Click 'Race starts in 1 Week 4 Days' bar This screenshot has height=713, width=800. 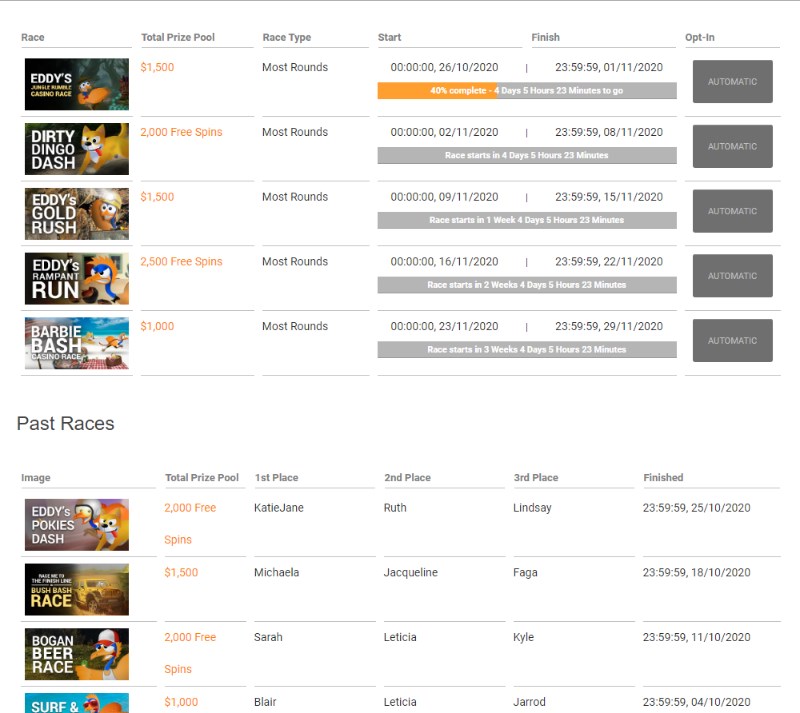point(527,220)
